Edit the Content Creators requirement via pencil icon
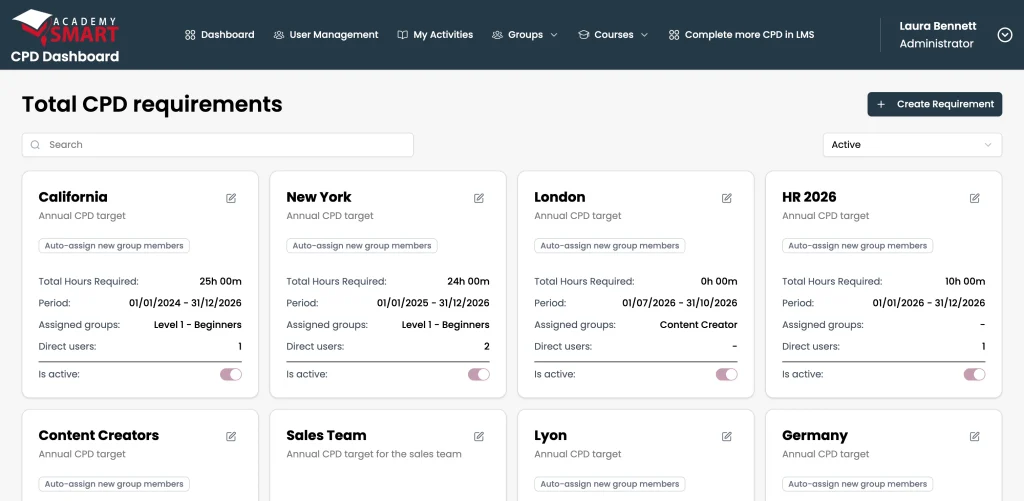Viewport: 1024px width, 501px height. tap(231, 436)
